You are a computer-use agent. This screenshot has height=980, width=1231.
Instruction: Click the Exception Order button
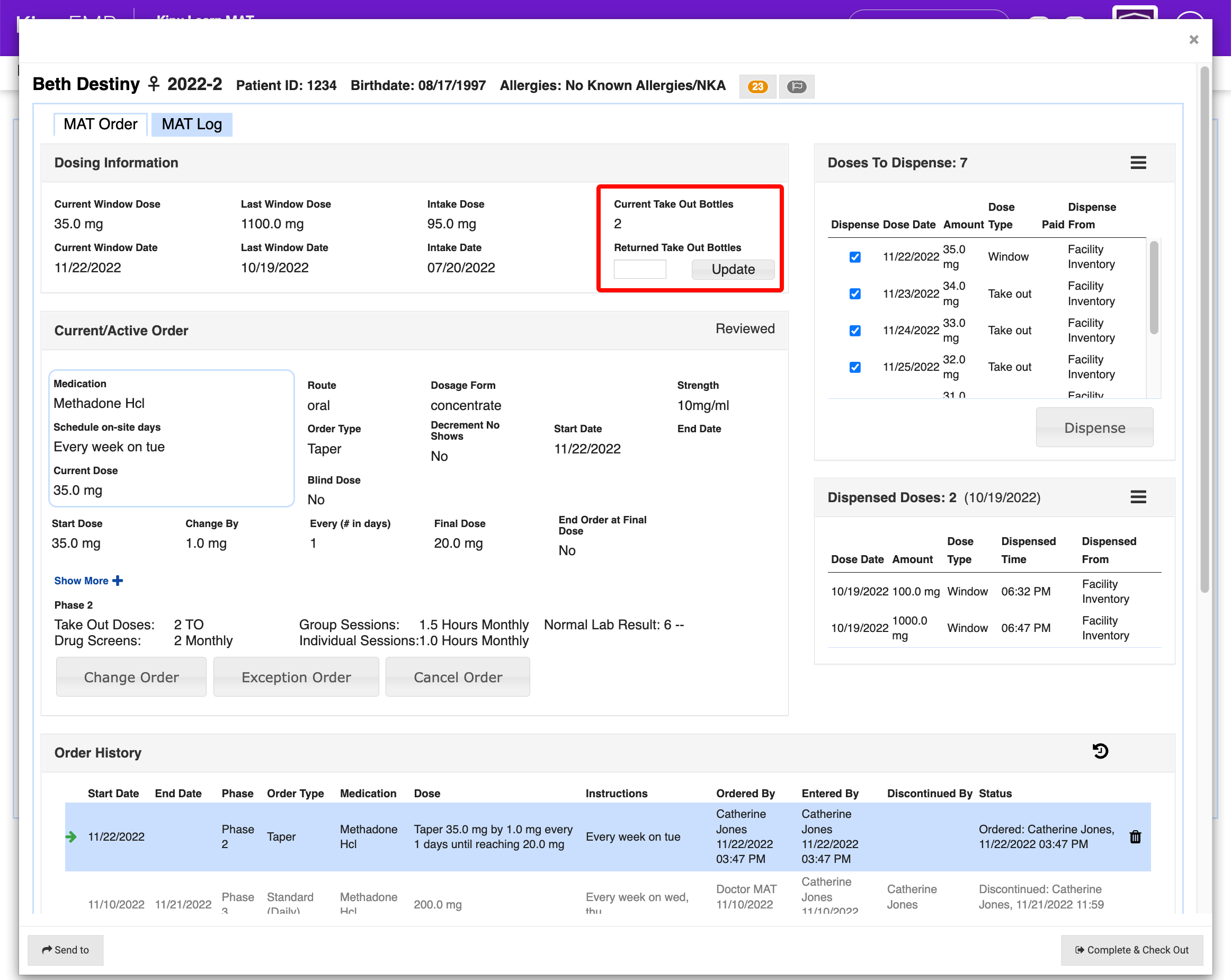coord(296,677)
